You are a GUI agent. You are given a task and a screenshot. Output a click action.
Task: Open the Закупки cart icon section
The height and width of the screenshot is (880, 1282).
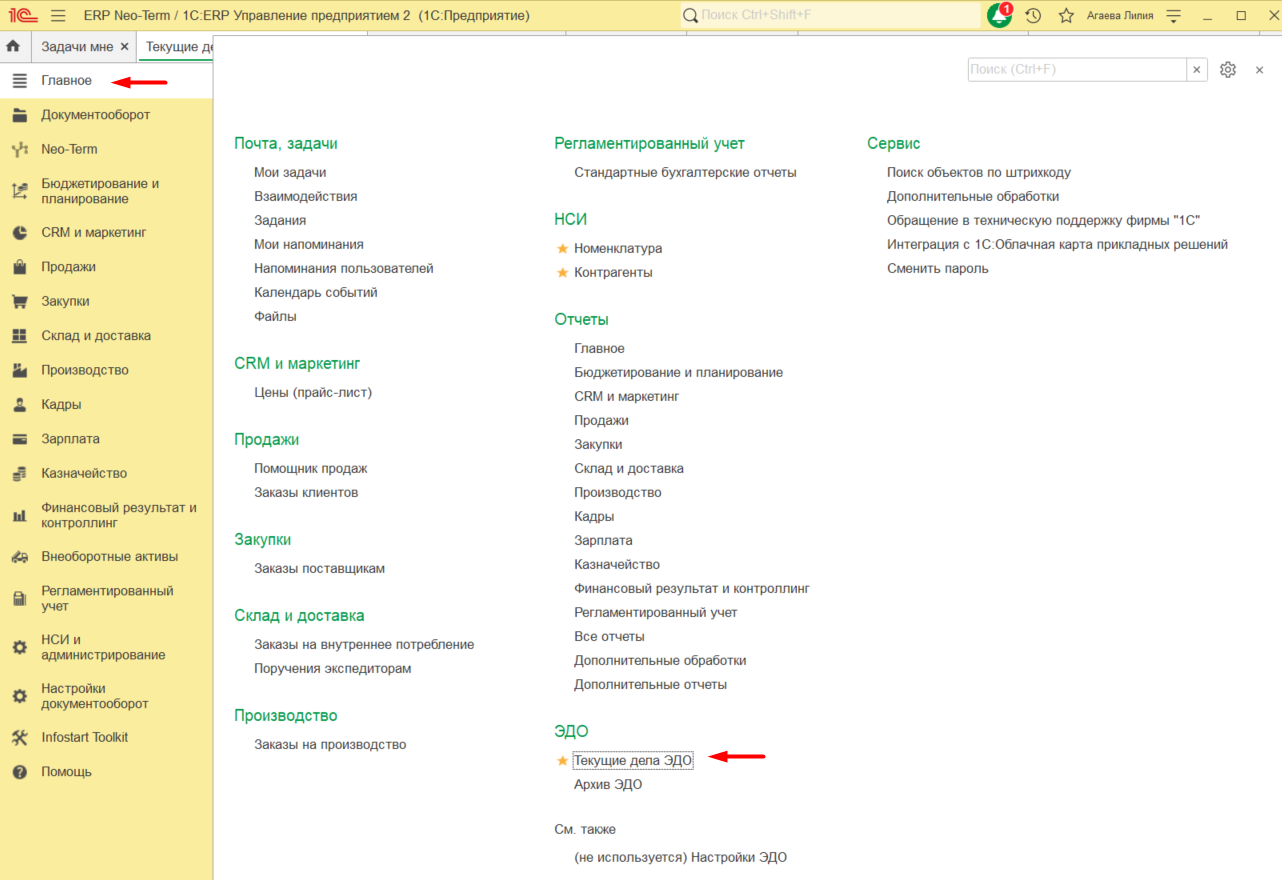point(19,301)
